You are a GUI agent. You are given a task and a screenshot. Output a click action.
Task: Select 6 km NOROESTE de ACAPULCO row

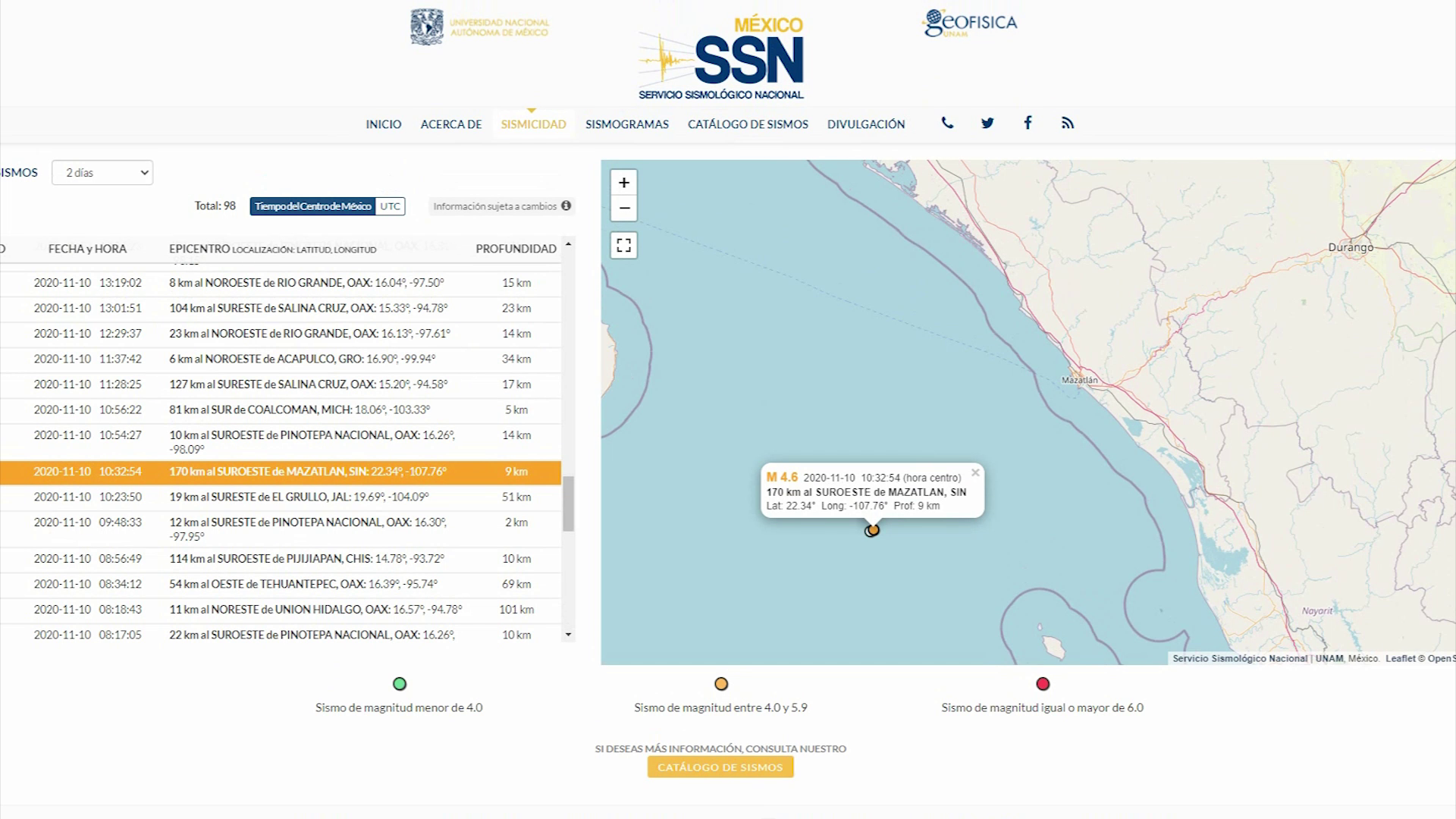[x=281, y=359]
